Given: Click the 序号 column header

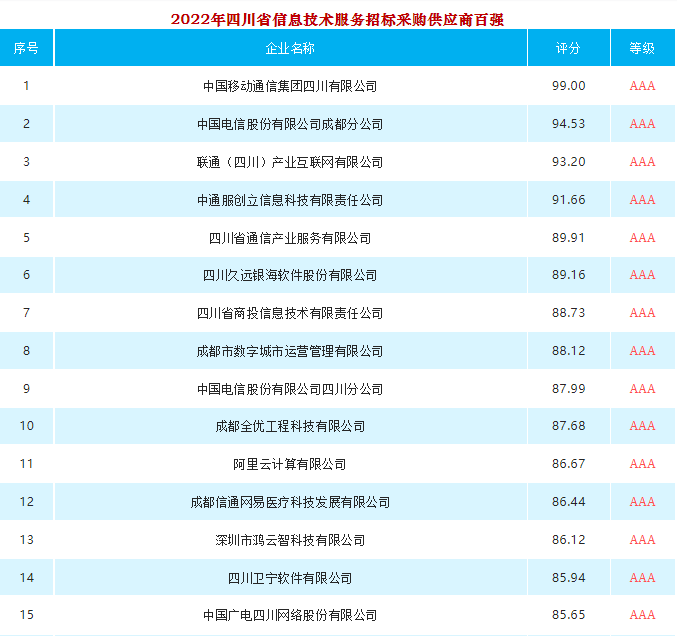Looking at the screenshot, I should [26, 48].
